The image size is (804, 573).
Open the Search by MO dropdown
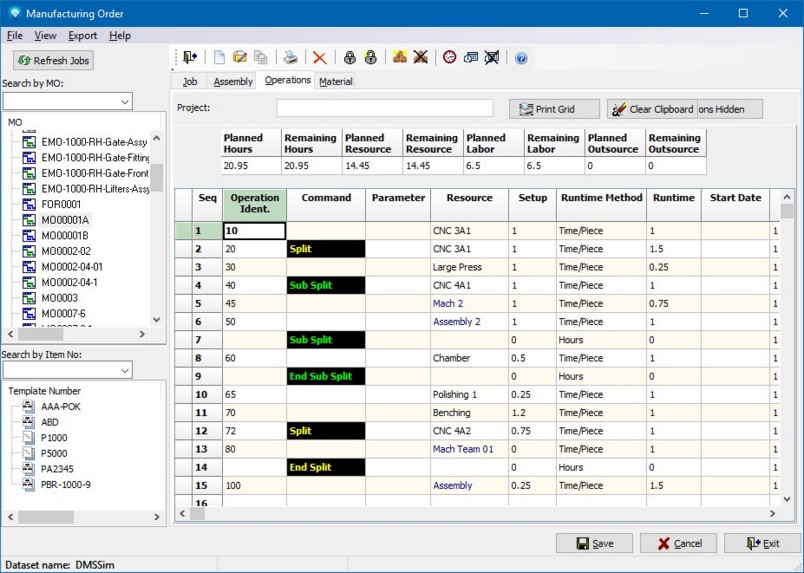click(125, 101)
